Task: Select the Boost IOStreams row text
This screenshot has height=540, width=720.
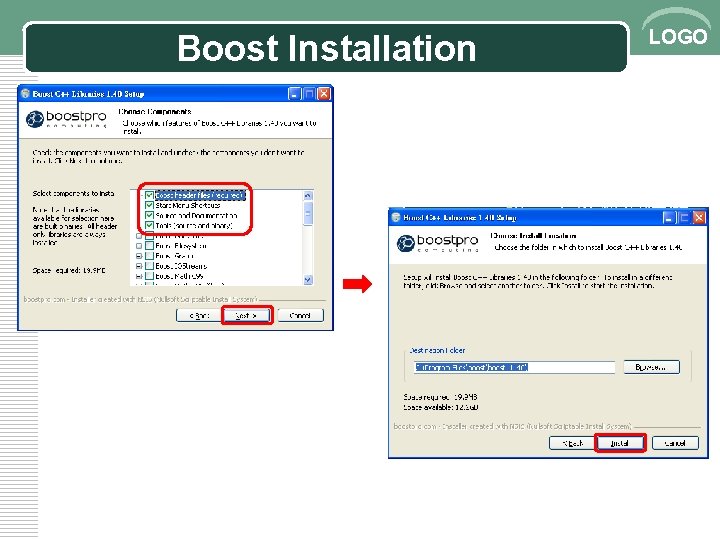Action: click(181, 266)
